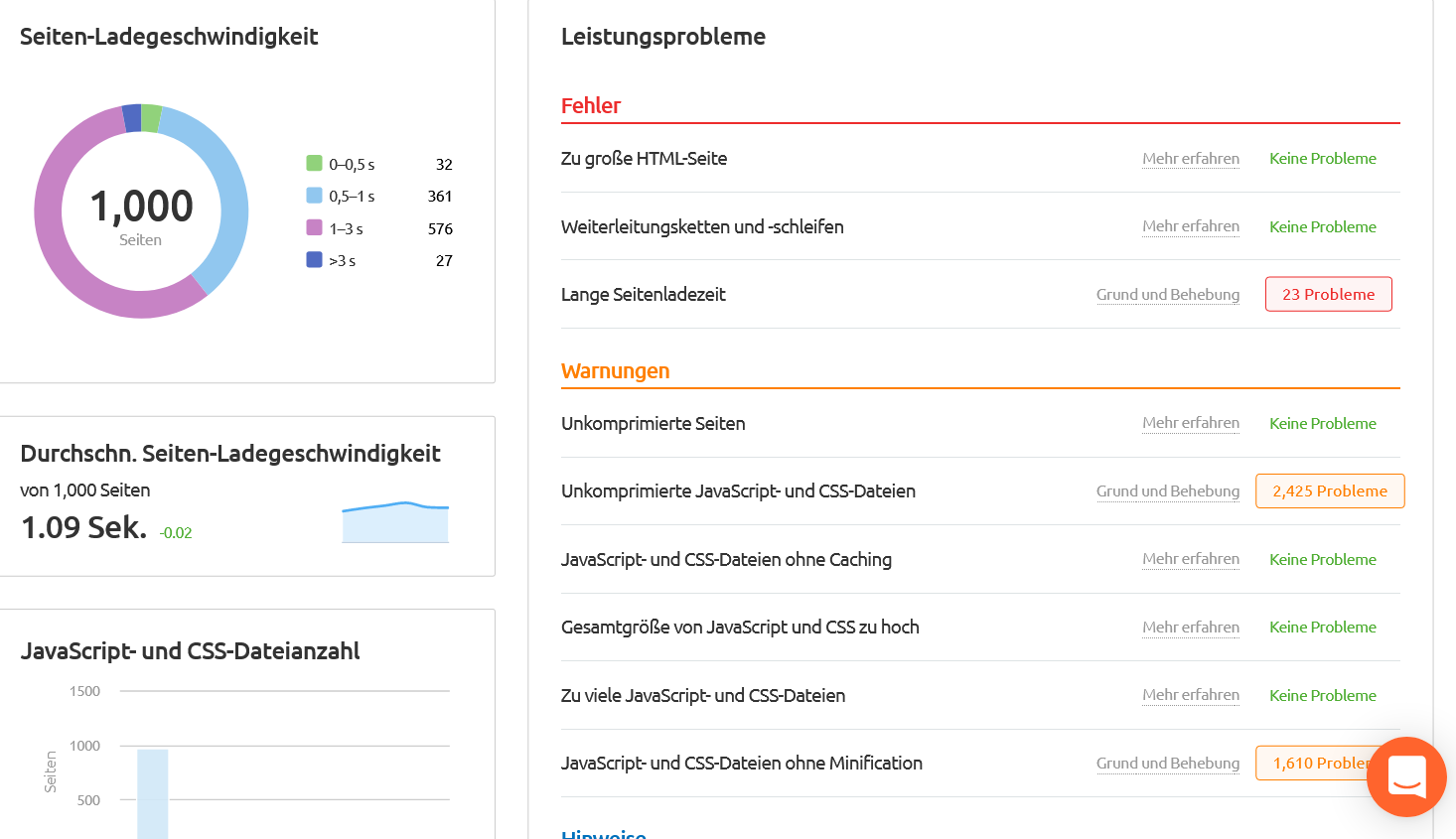Screen dimensions: 1456x839
Task: Open the 2,425 Probleme button
Action: point(1330,490)
